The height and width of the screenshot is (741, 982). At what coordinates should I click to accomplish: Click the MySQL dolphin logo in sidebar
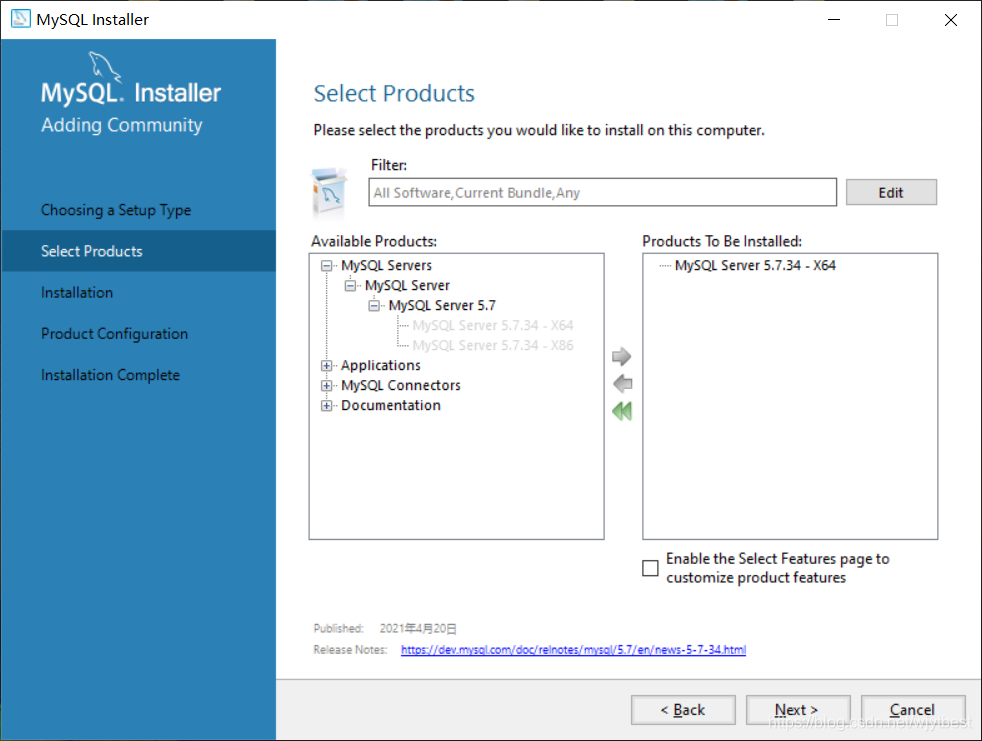click(x=105, y=66)
